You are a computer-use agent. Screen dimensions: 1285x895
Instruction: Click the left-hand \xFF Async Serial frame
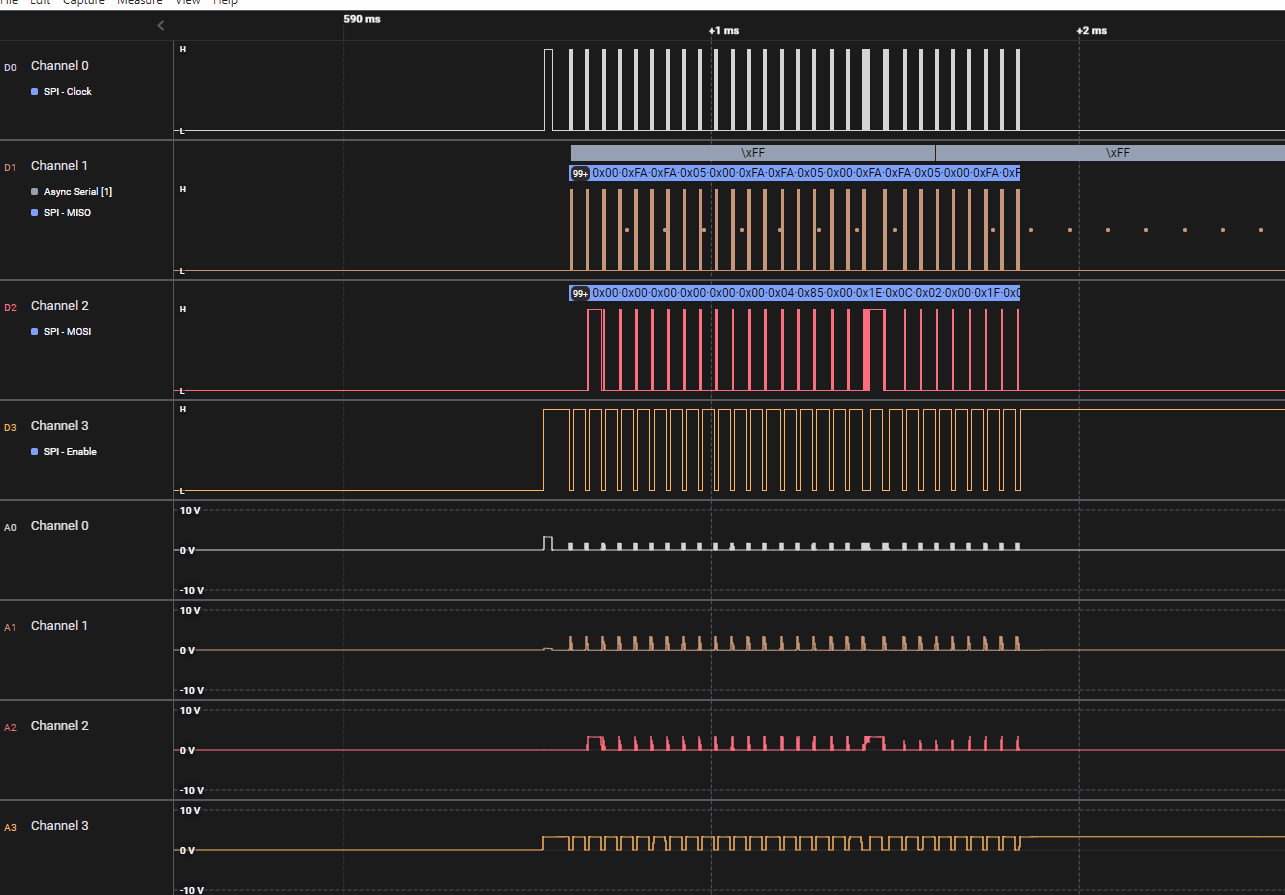753,153
